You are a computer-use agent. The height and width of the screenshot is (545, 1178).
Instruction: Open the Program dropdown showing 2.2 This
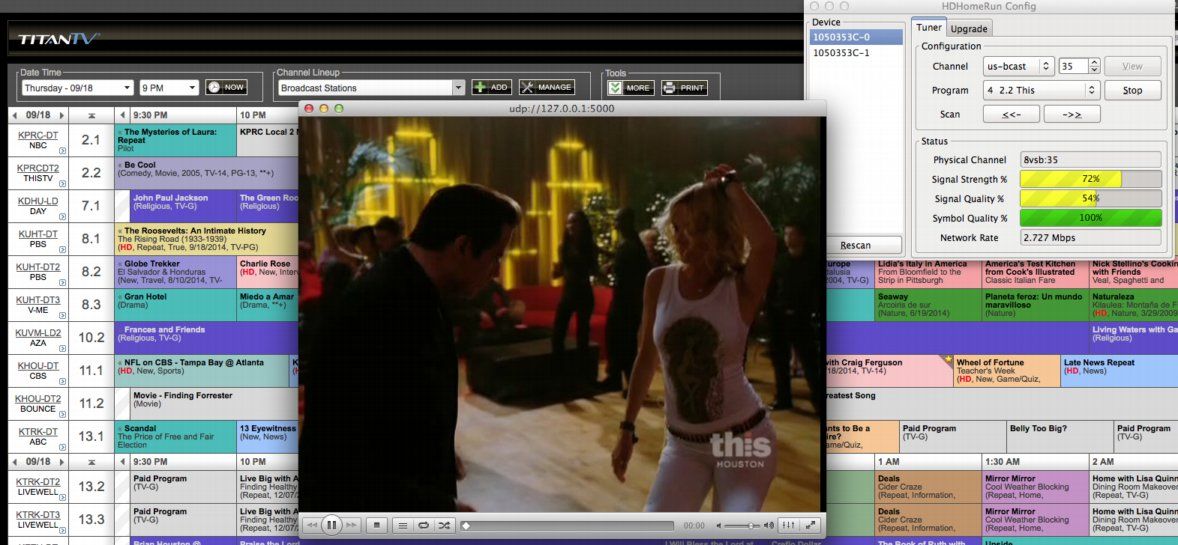(x=1041, y=90)
